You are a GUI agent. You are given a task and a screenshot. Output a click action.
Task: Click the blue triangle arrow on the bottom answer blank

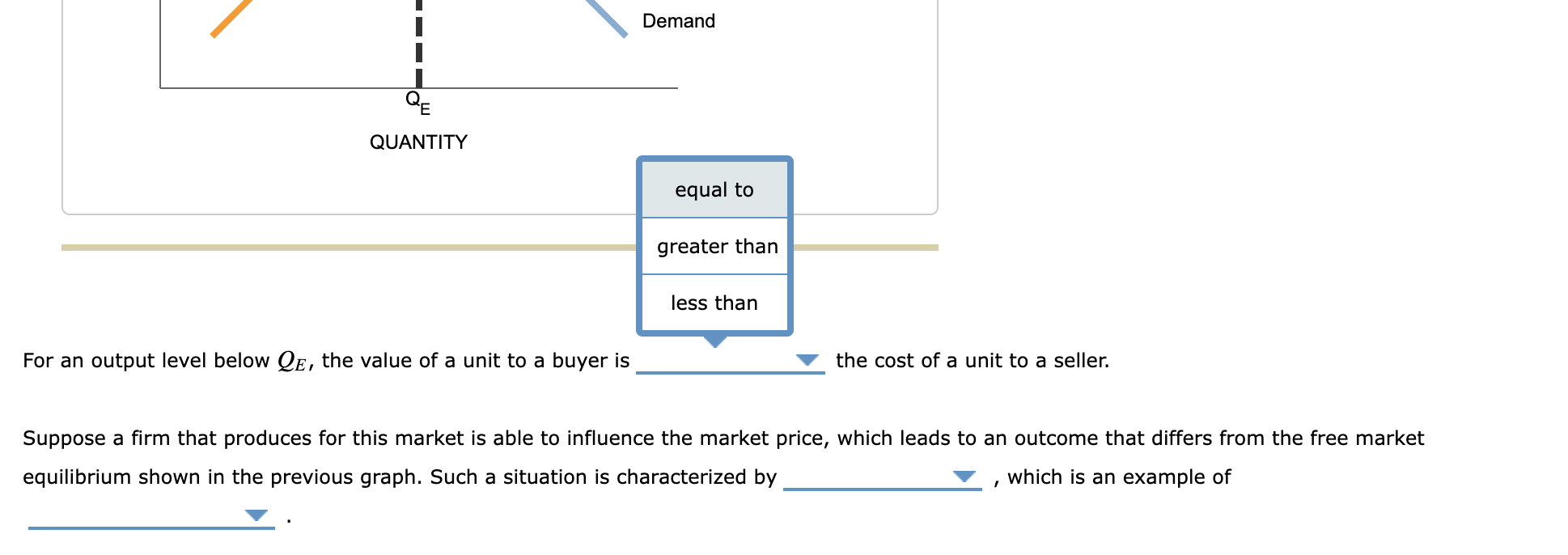(x=256, y=513)
